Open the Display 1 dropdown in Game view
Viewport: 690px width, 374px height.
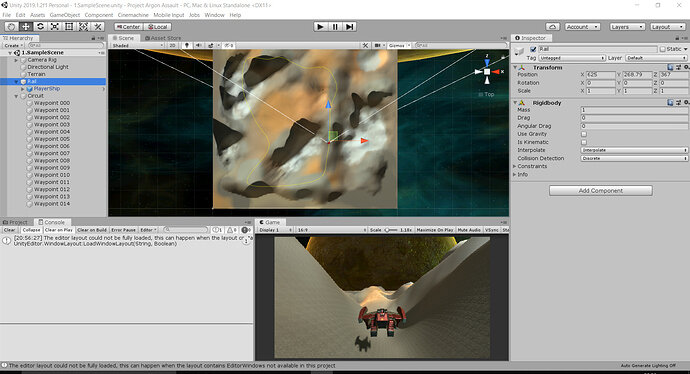[275, 230]
